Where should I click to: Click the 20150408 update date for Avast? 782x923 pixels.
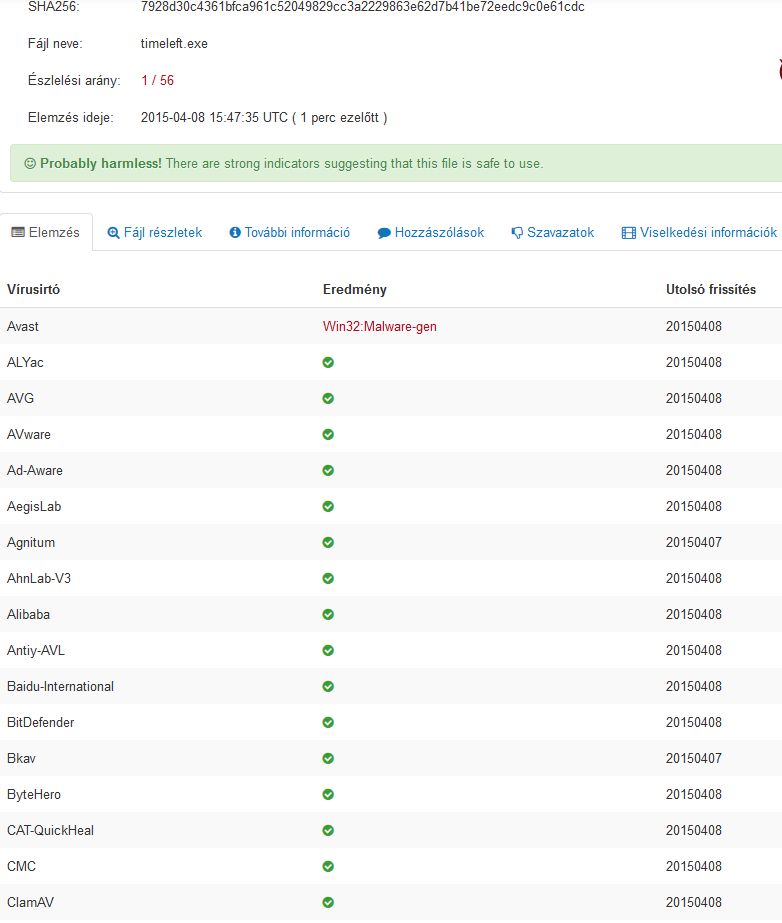click(694, 327)
